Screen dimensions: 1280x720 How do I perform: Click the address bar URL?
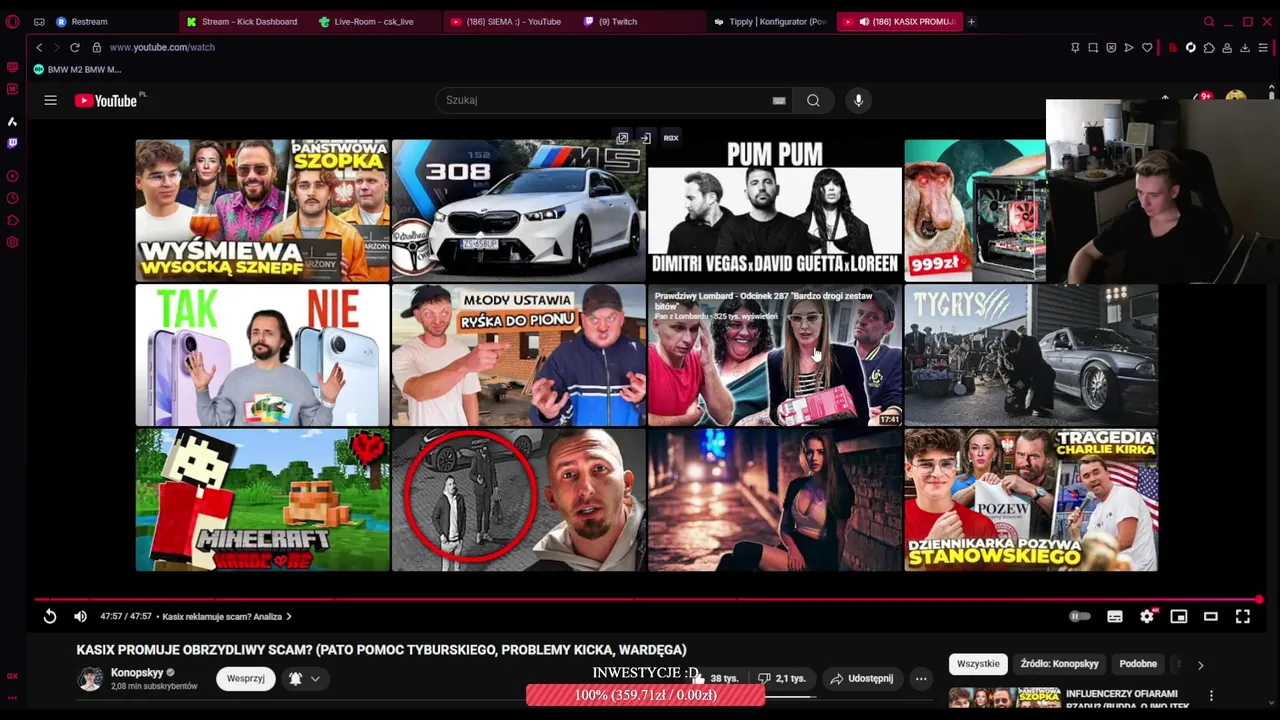[162, 47]
